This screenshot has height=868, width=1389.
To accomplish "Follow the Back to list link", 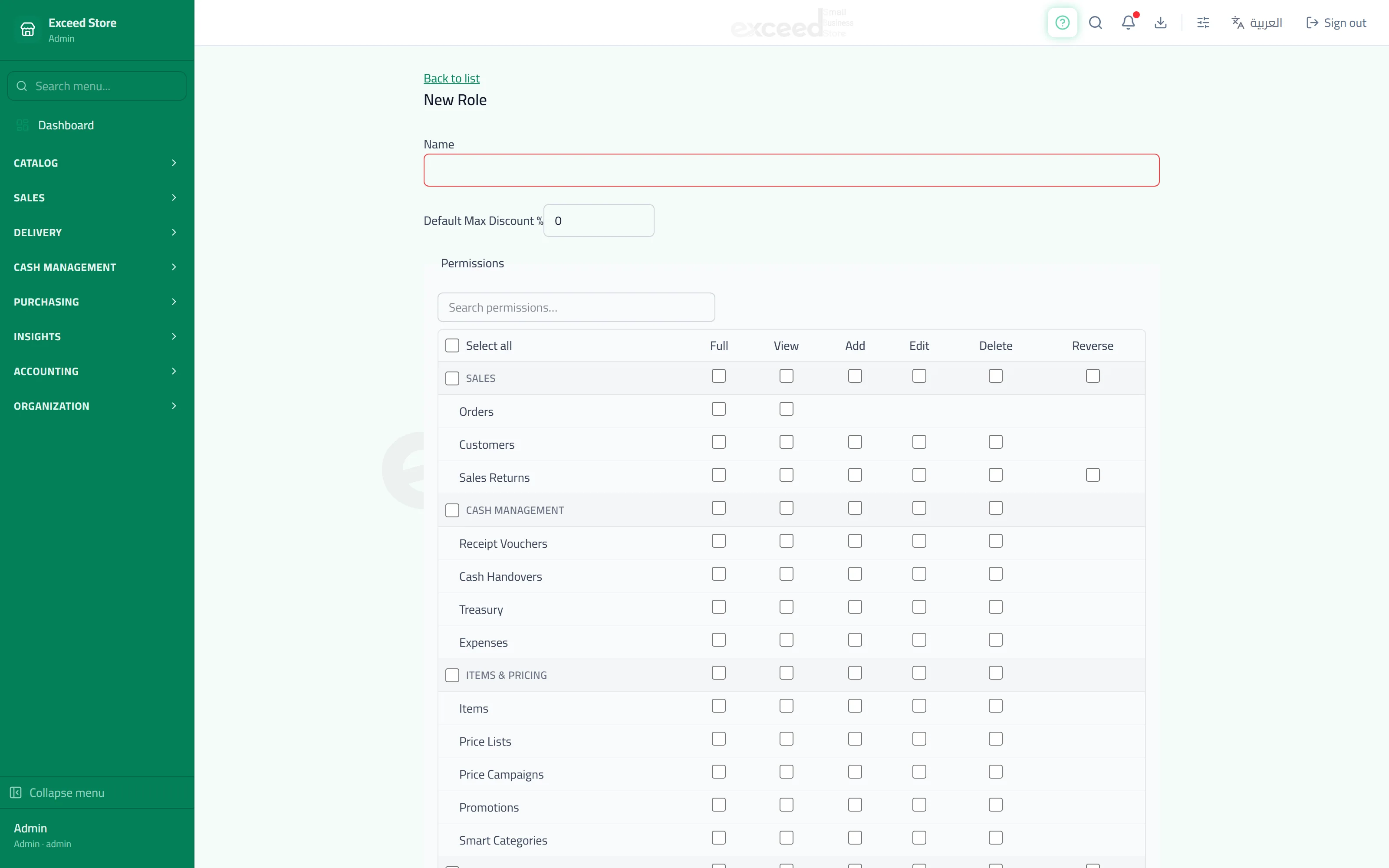I will (x=451, y=78).
